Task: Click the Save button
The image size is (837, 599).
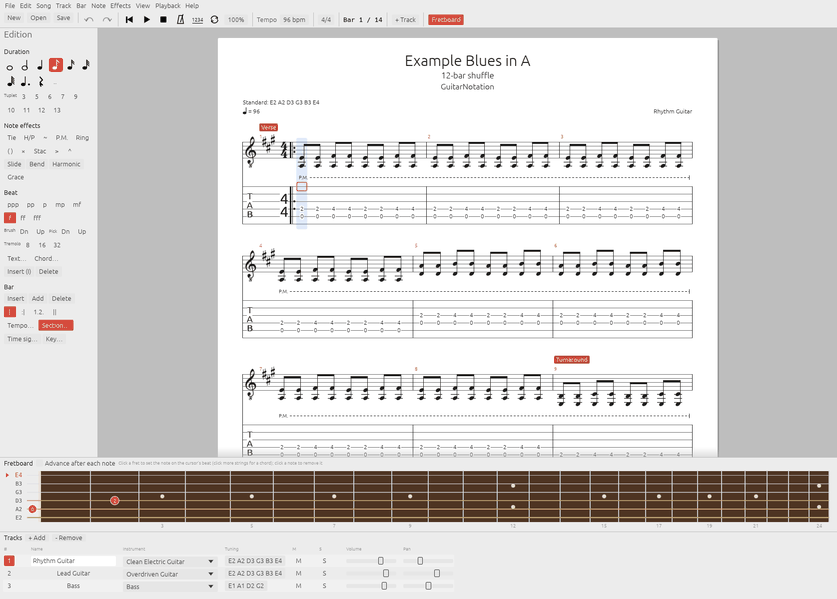Action: coord(64,18)
